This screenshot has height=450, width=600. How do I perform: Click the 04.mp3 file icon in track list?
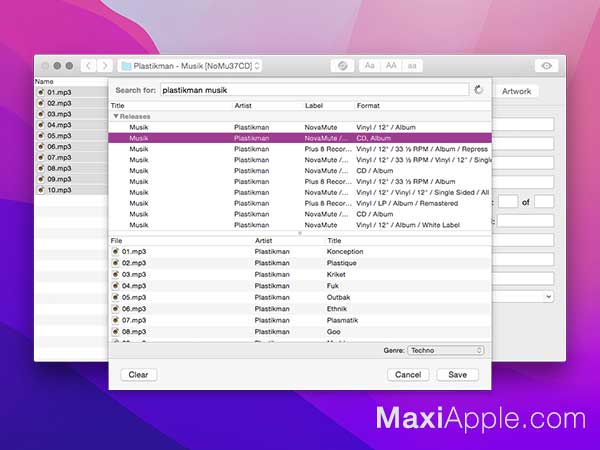point(115,286)
